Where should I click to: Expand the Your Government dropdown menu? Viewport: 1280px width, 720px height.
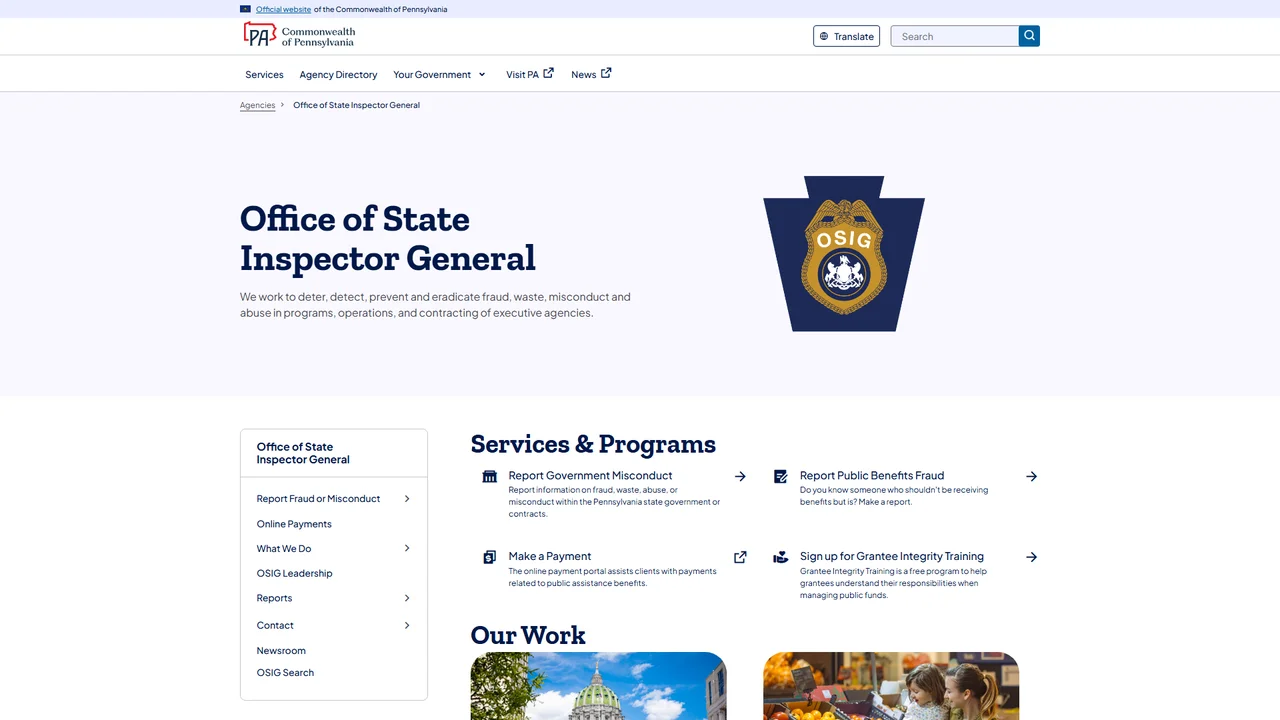(x=439, y=74)
